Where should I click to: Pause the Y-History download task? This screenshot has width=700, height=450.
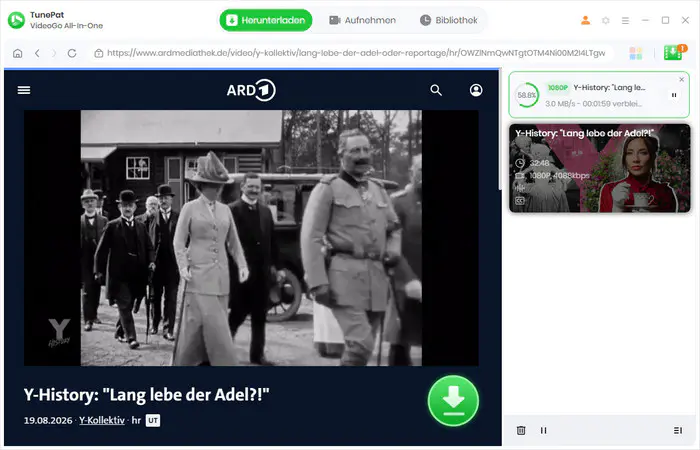(674, 95)
